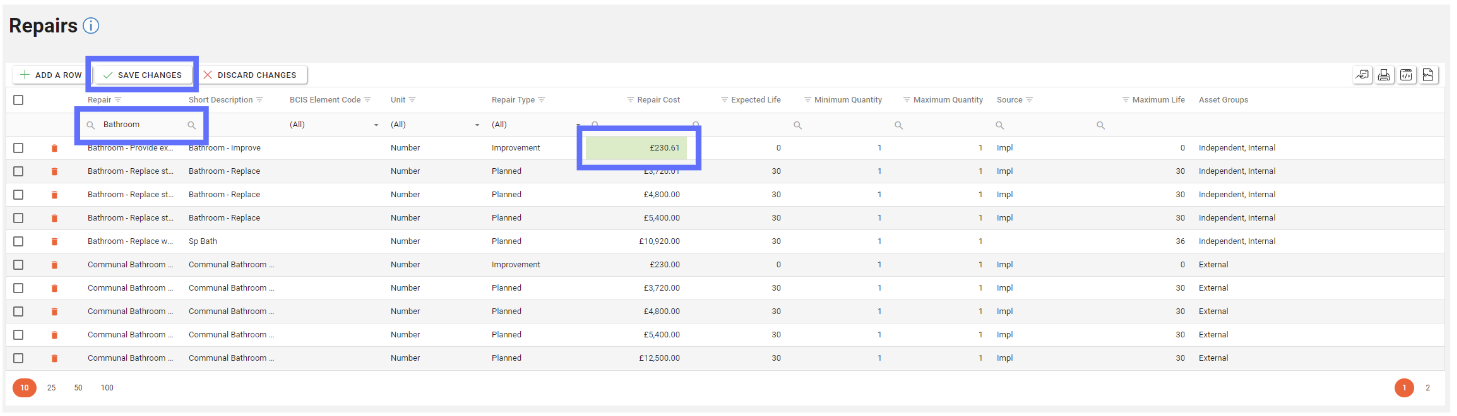Click the document export icon at far right
Image resolution: width=1457 pixels, height=416 pixels.
pyautogui.click(x=1428, y=75)
